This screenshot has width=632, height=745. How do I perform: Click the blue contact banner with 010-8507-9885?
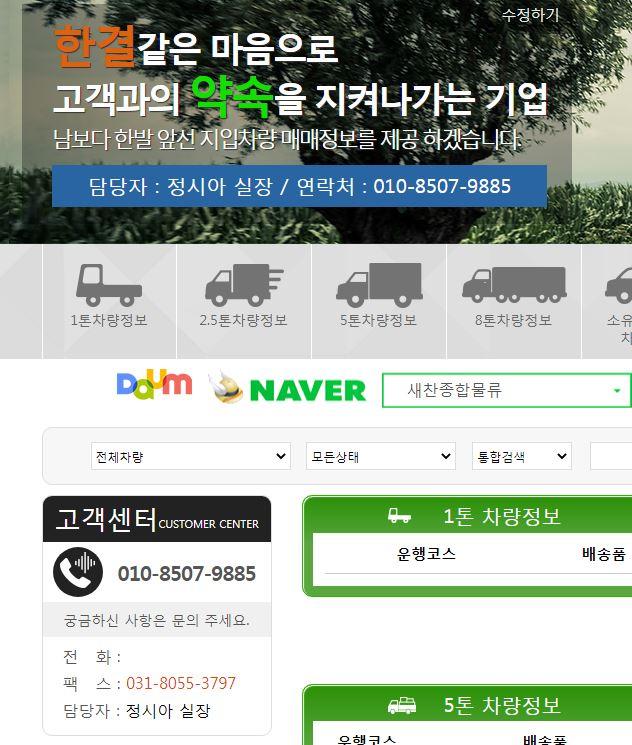299,186
